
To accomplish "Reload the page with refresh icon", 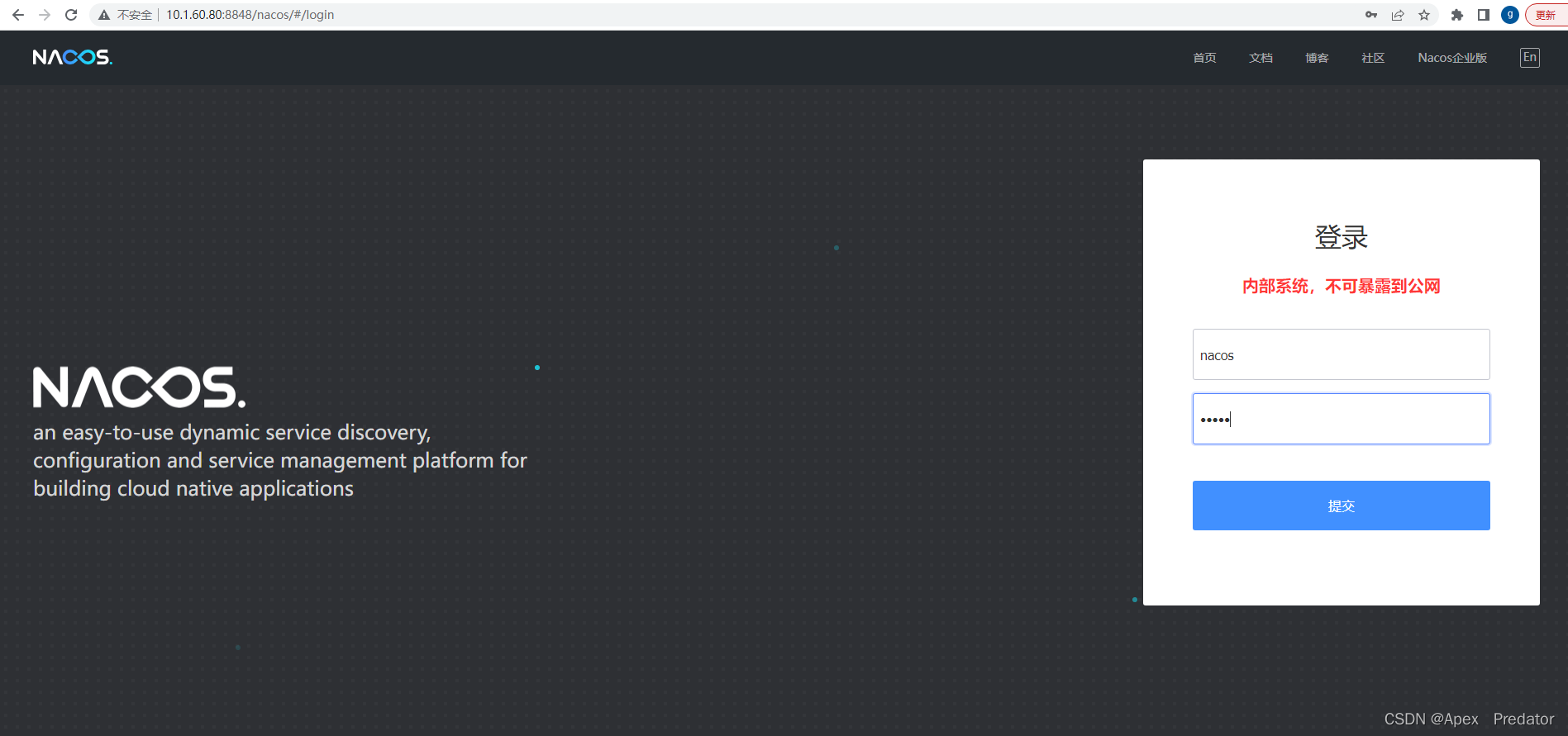I will [x=71, y=15].
